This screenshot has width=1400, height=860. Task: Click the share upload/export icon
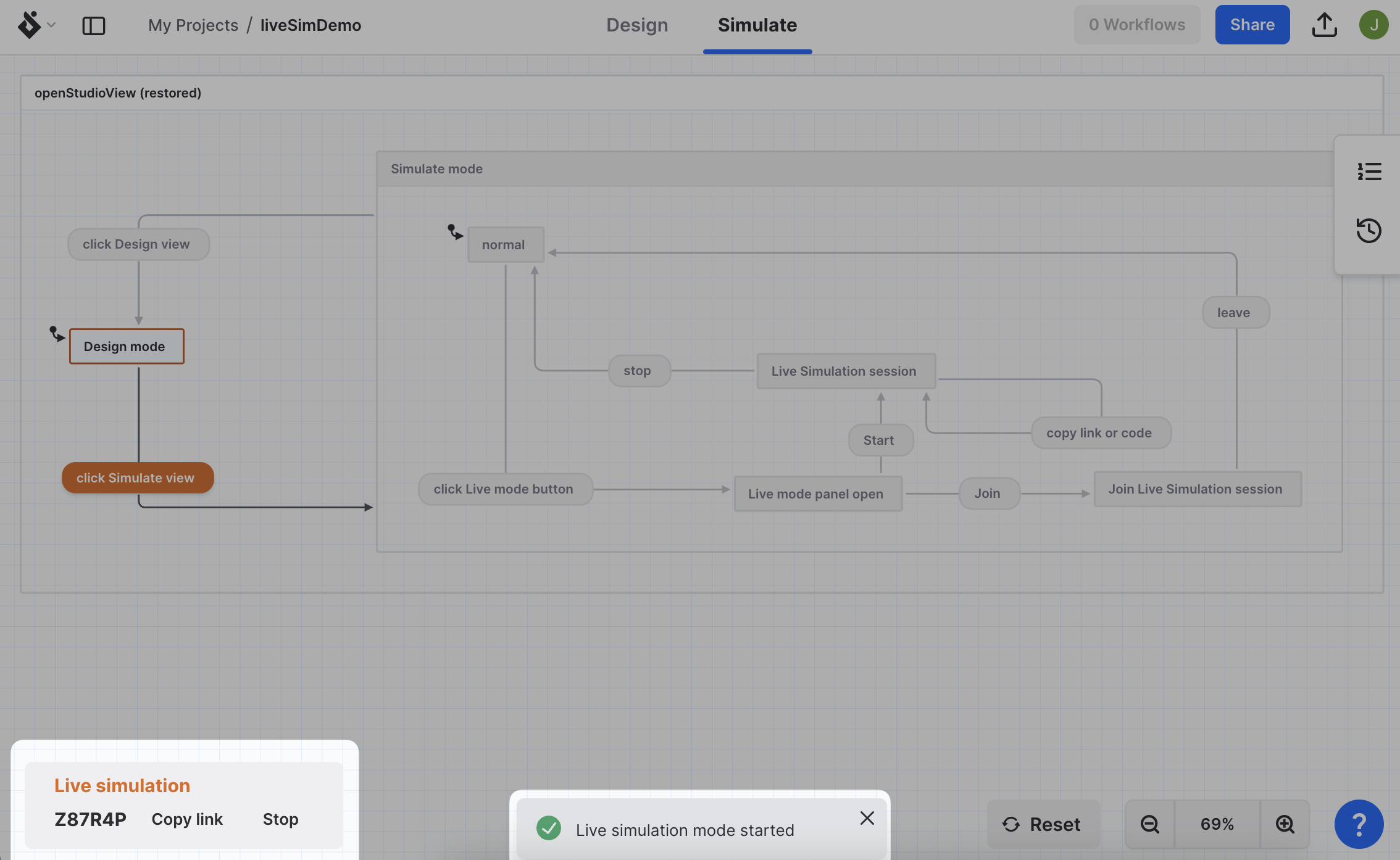[1323, 24]
